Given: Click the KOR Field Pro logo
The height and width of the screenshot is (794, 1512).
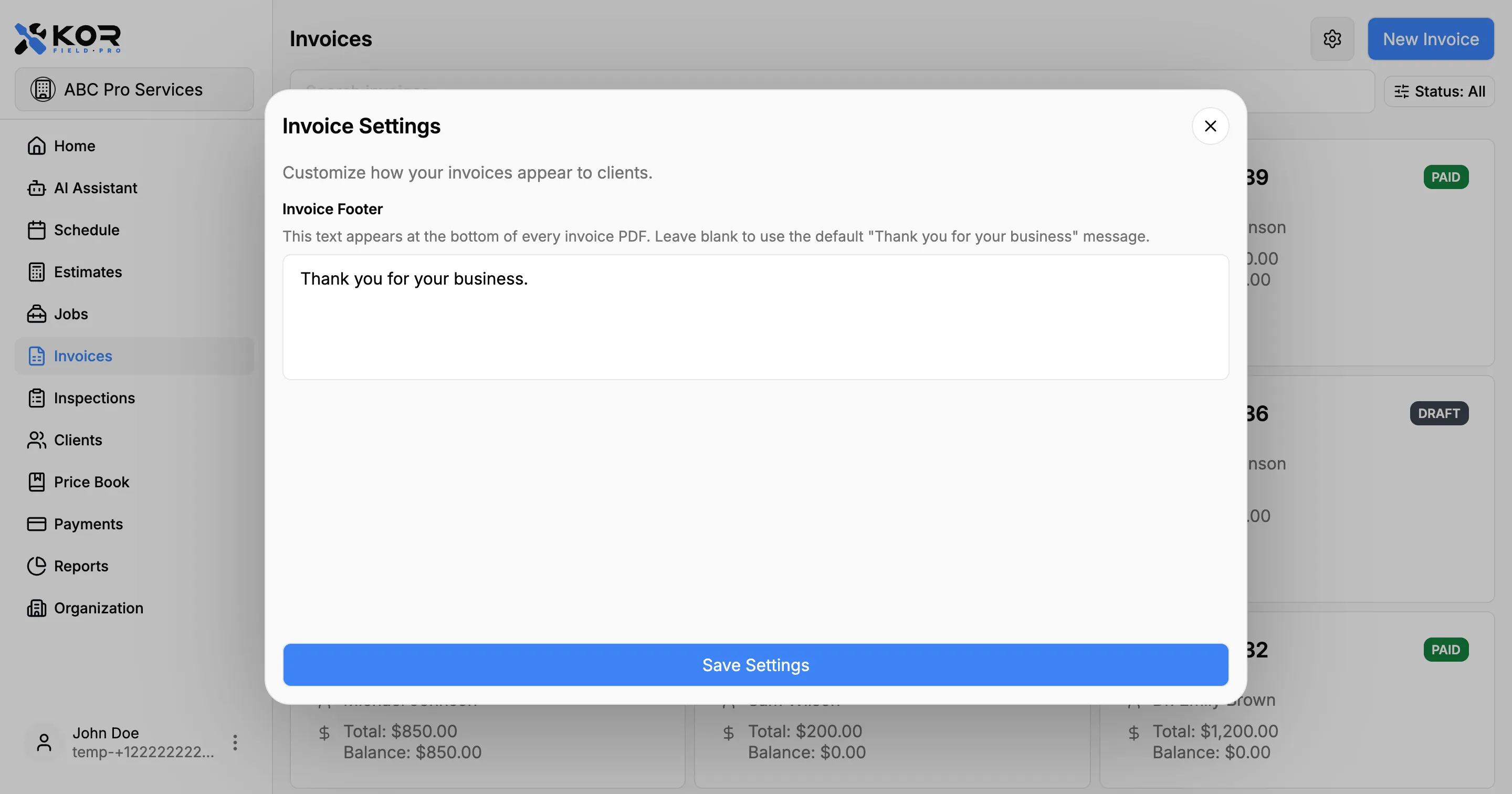Looking at the screenshot, I should 67,38.
